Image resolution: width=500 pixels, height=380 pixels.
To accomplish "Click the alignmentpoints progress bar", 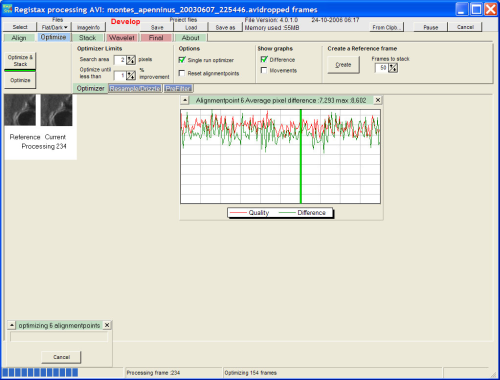I will click(x=59, y=337).
